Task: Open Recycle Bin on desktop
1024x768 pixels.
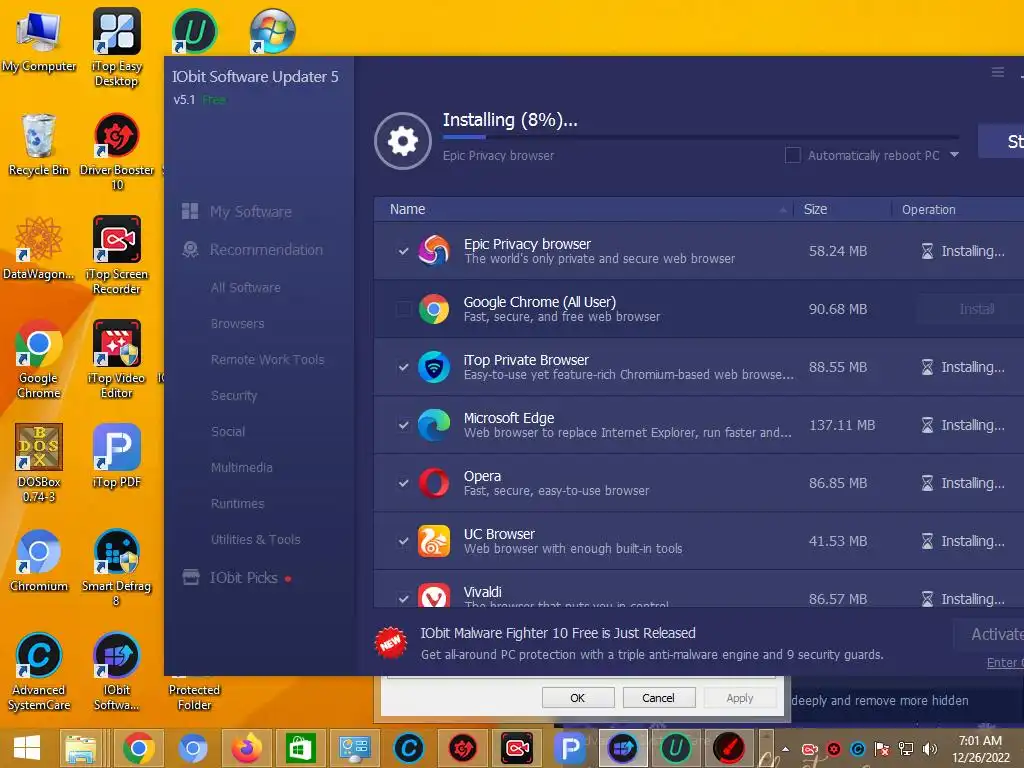Action: coord(39,144)
